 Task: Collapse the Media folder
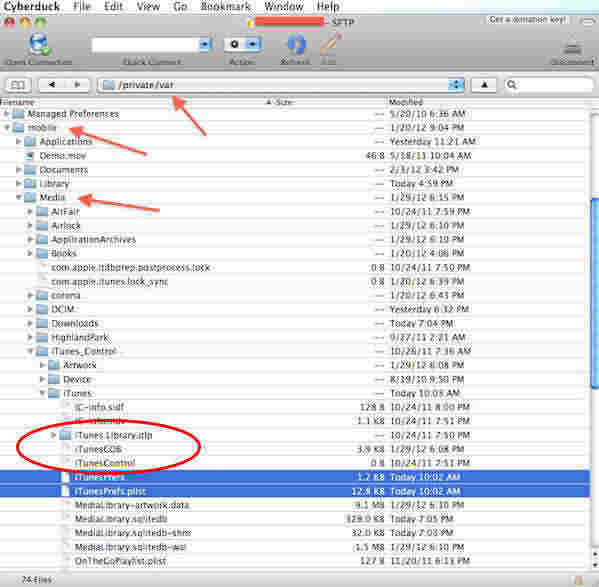(18, 197)
